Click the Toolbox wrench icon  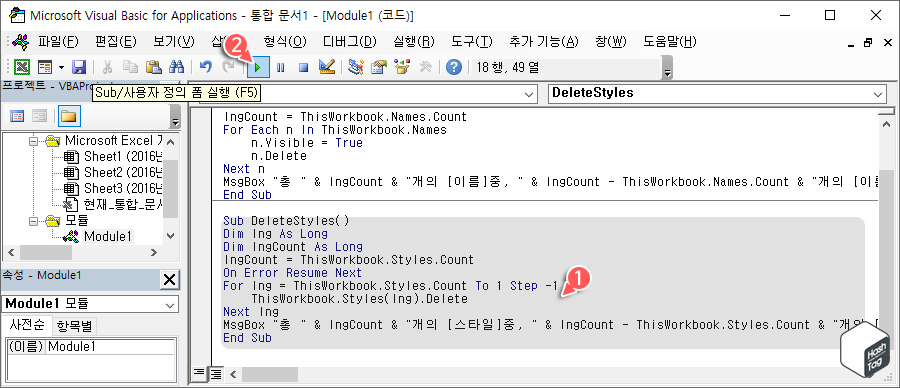coord(425,67)
